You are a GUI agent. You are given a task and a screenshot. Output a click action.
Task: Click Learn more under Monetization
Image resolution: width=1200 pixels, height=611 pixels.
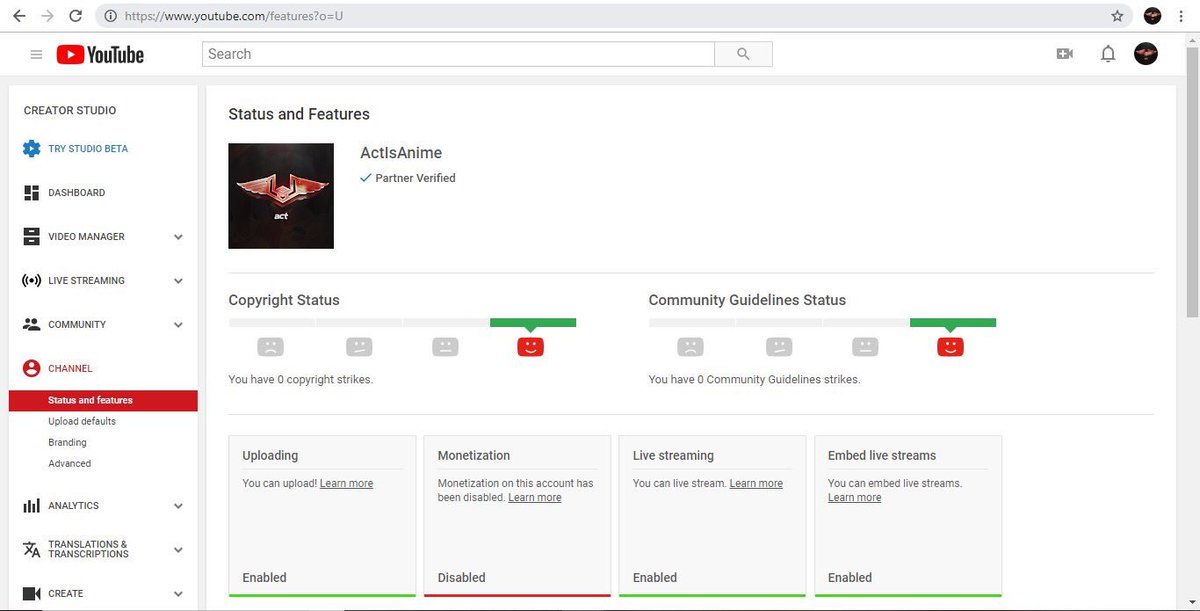(x=535, y=498)
